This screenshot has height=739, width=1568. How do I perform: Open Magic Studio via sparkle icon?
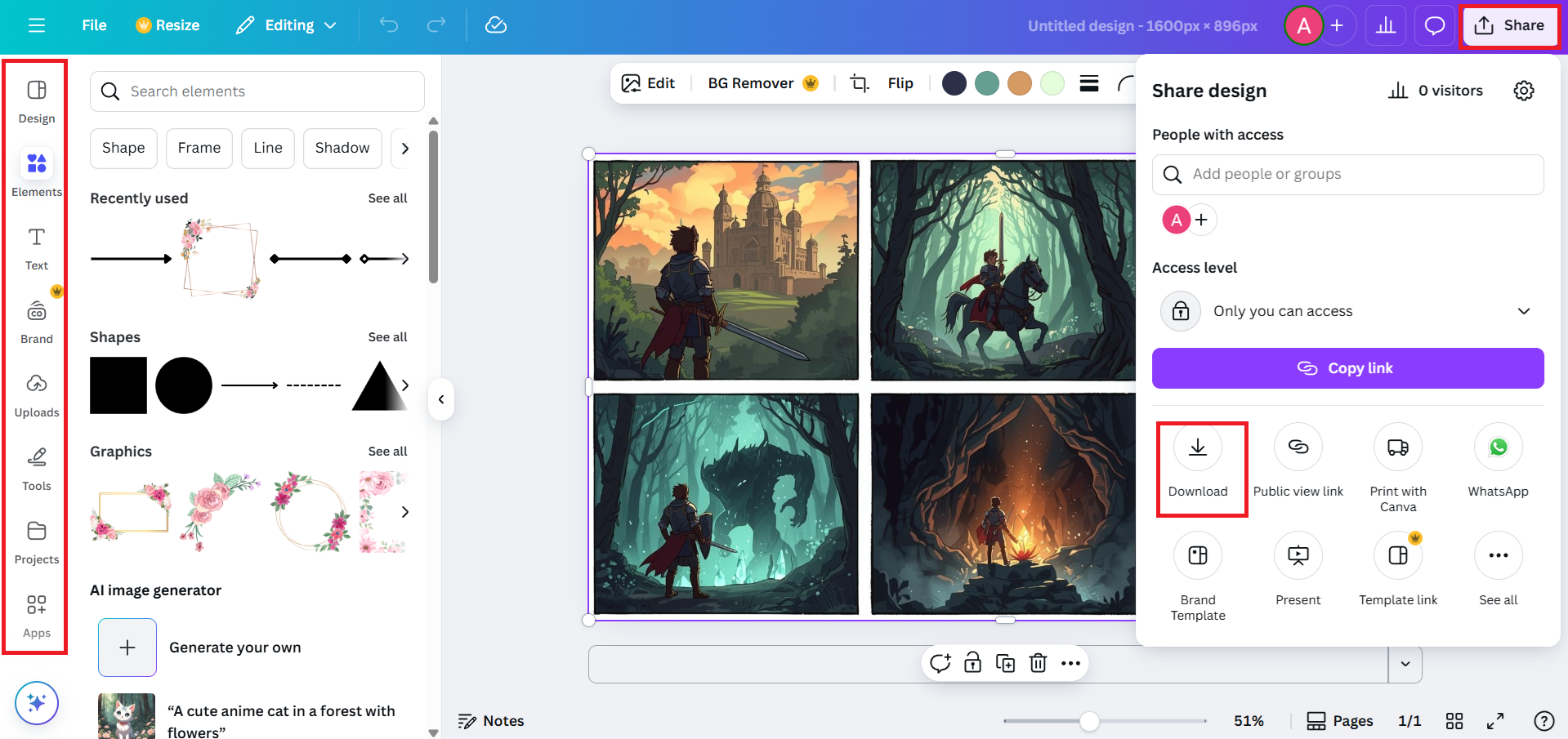36,702
